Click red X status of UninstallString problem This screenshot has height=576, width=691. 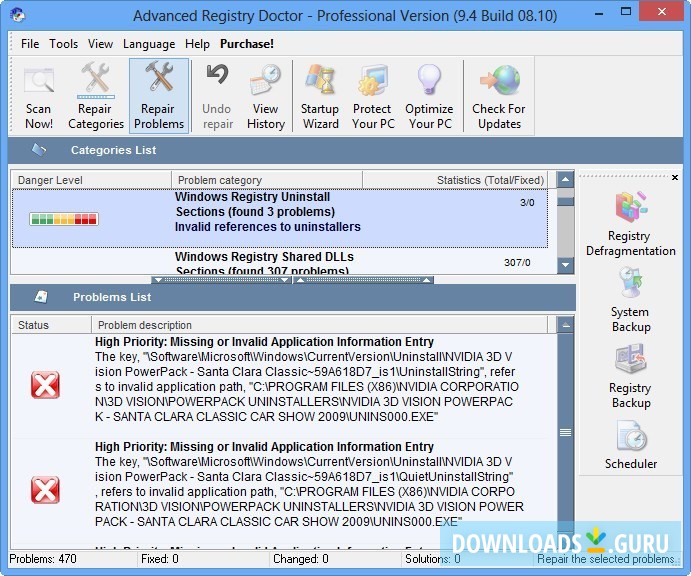(x=45, y=385)
